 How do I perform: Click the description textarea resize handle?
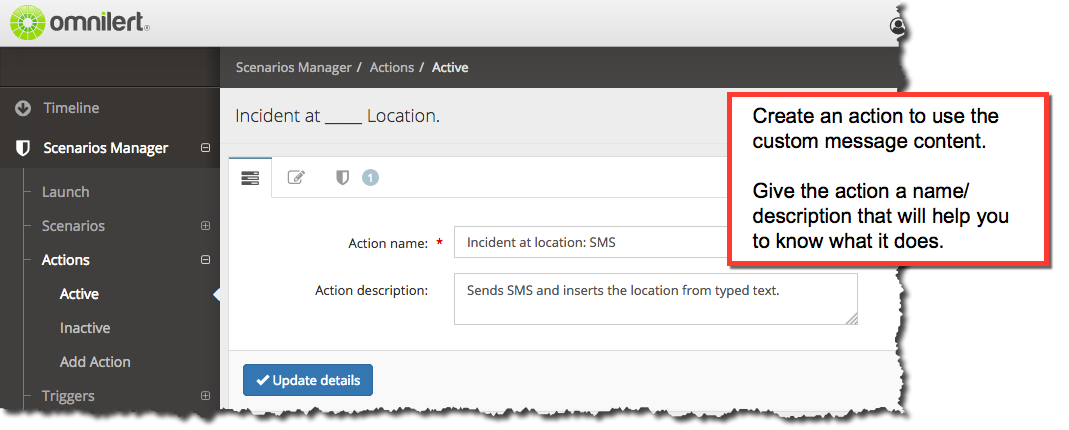852,318
